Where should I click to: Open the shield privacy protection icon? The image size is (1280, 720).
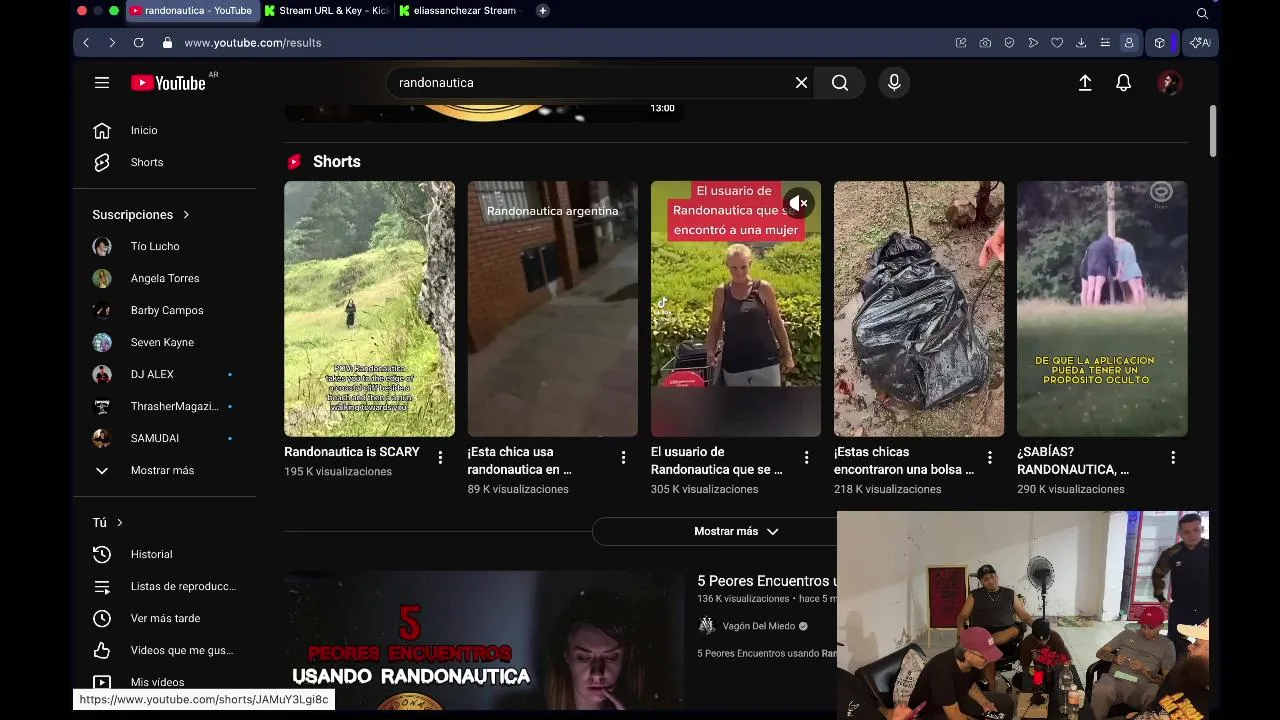(x=1009, y=43)
